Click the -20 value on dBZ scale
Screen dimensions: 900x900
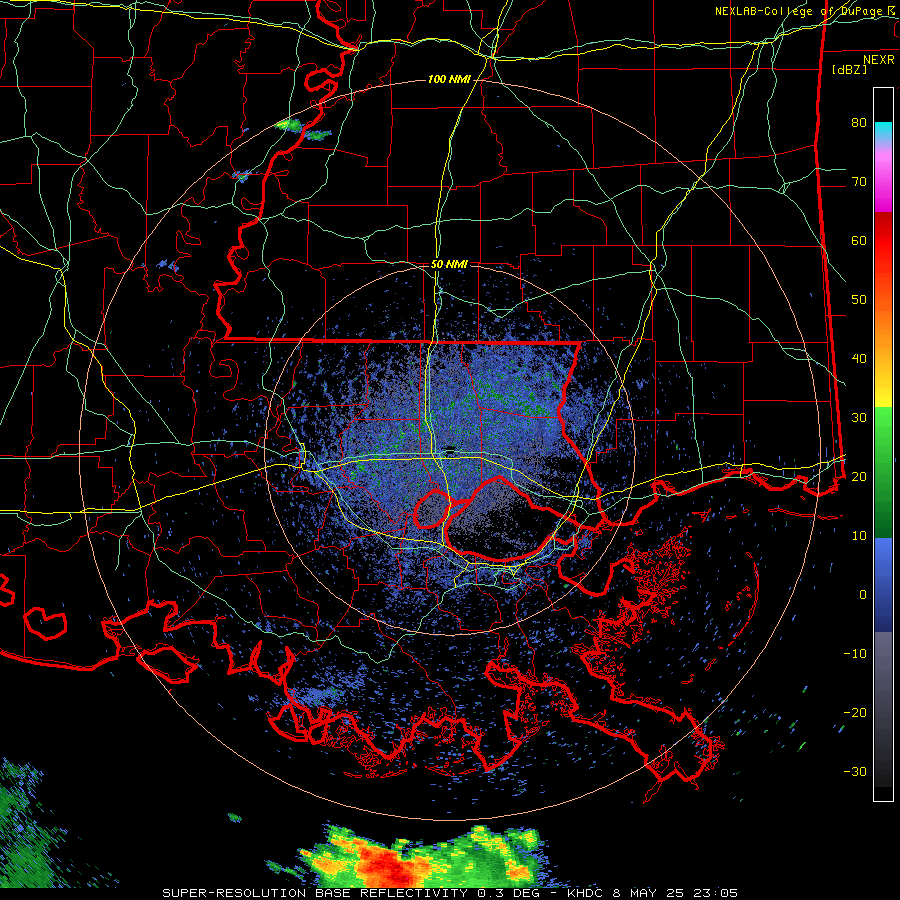click(855, 712)
